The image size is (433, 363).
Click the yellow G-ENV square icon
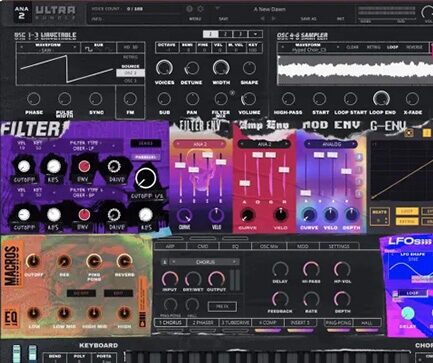(427, 133)
